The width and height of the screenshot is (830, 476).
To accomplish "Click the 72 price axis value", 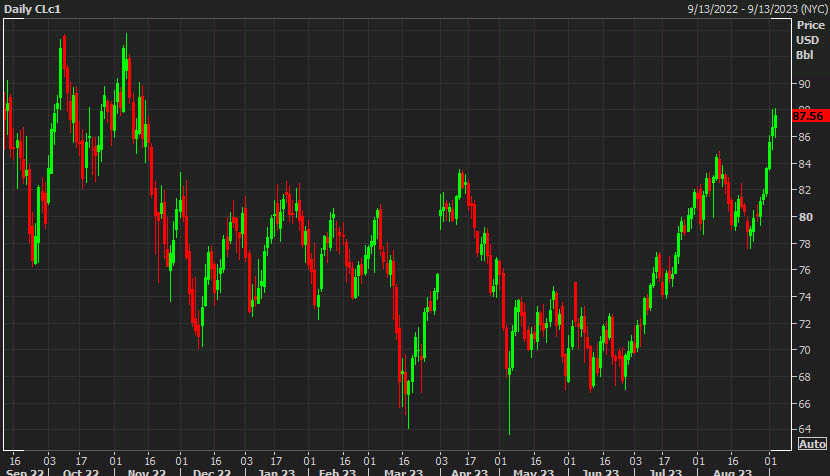I will pos(805,324).
